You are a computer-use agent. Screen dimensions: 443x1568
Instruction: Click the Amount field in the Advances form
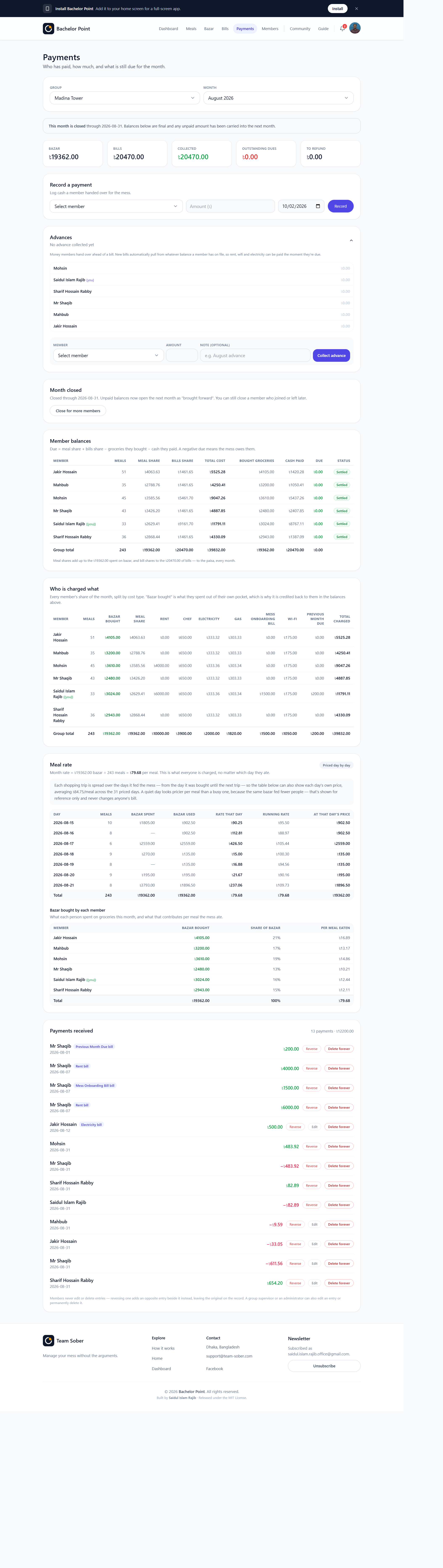click(182, 355)
